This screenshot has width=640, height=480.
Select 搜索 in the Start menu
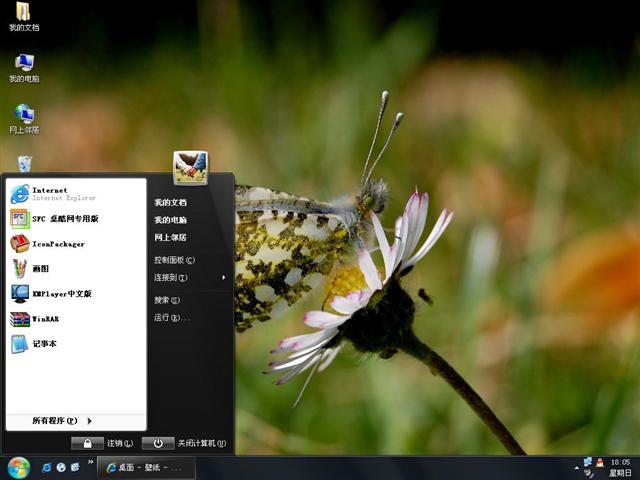pyautogui.click(x=166, y=300)
